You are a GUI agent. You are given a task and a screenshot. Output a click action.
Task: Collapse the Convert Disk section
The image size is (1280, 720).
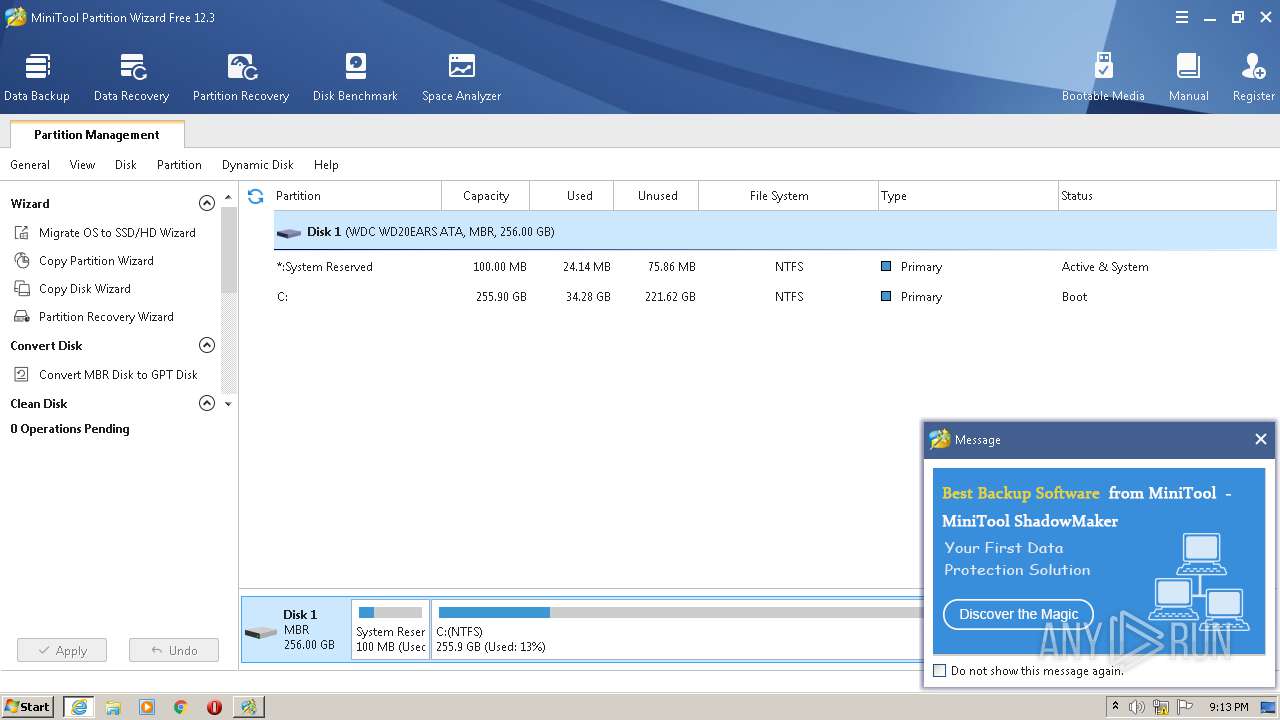[x=207, y=345]
